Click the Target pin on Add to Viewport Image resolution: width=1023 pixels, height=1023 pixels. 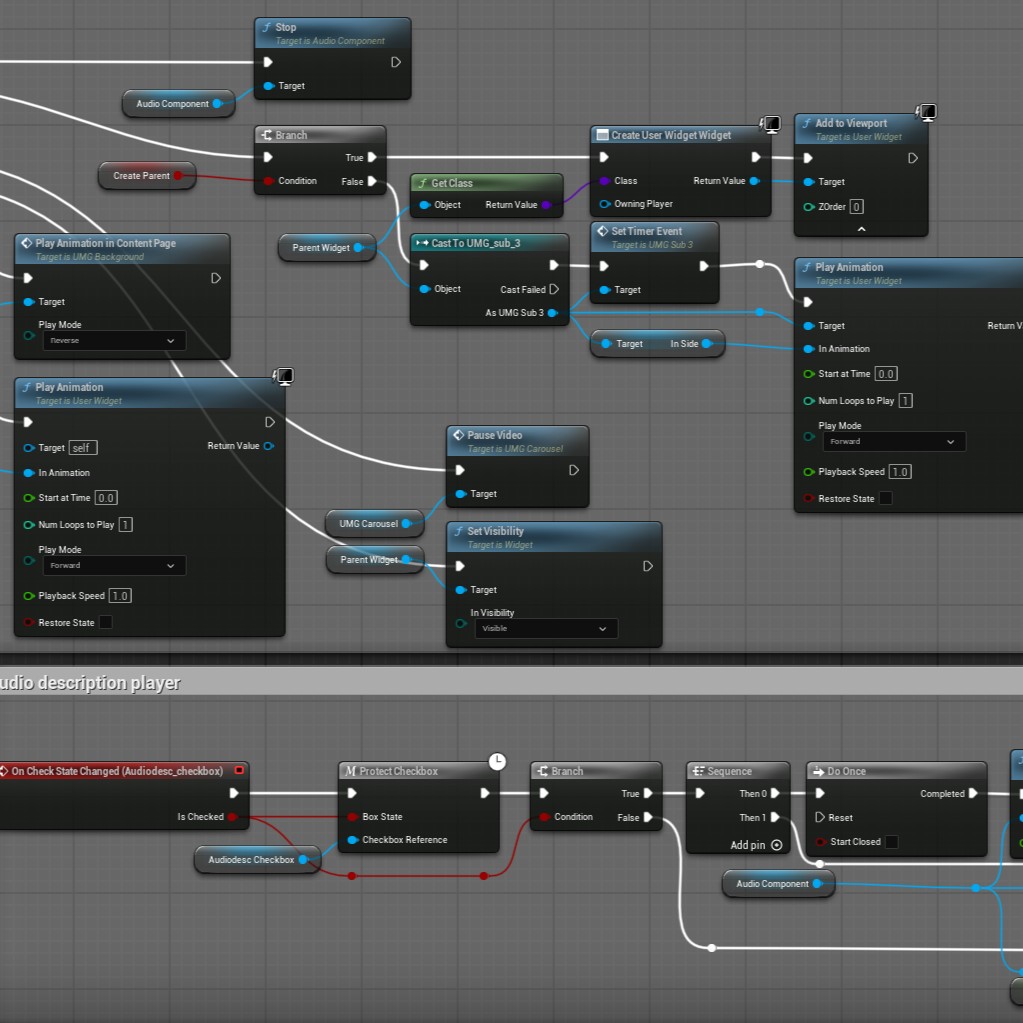809,182
